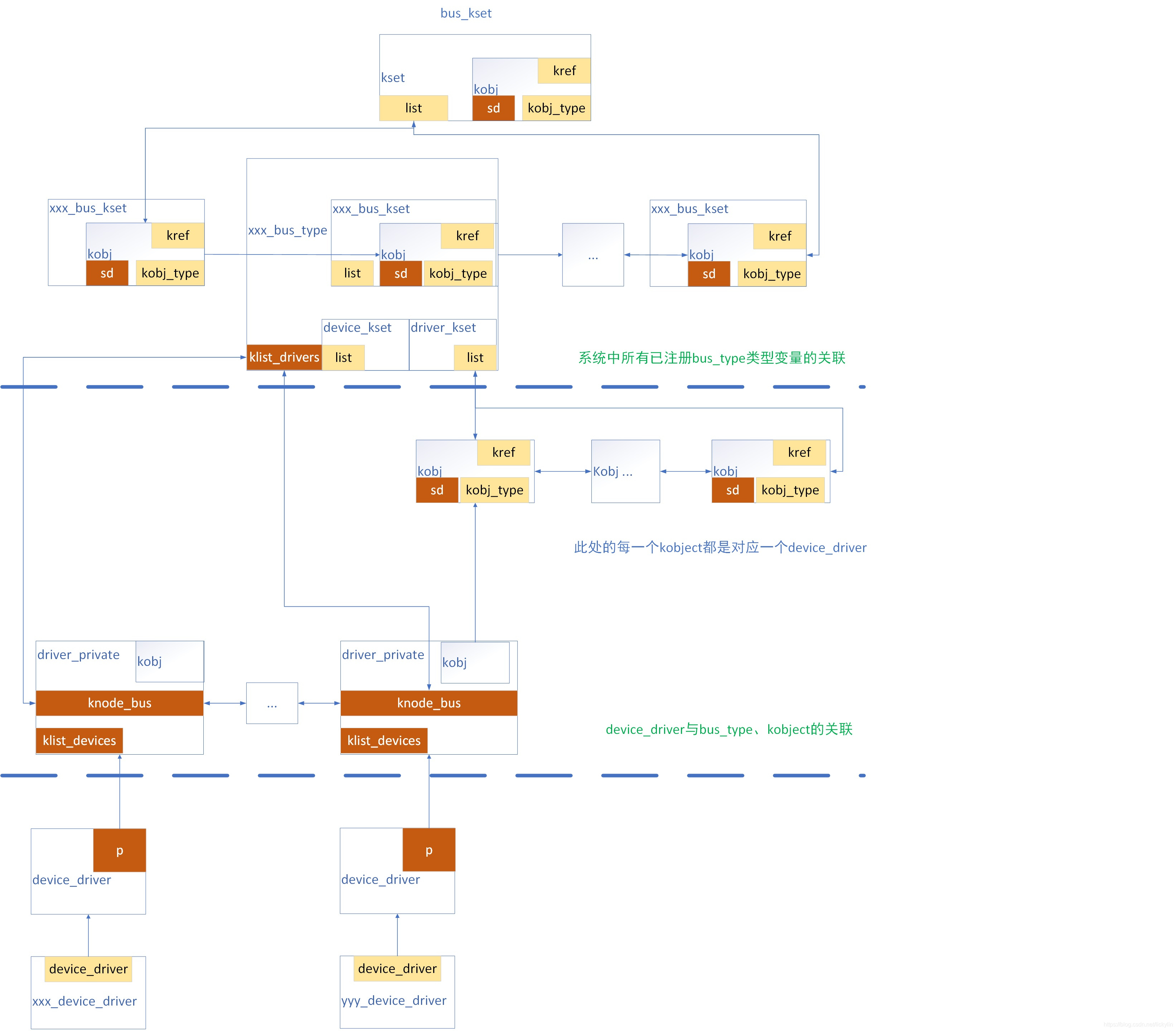This screenshot has width=1176, height=1031.
Task: Select the right knode_bus bar
Action: (x=429, y=703)
